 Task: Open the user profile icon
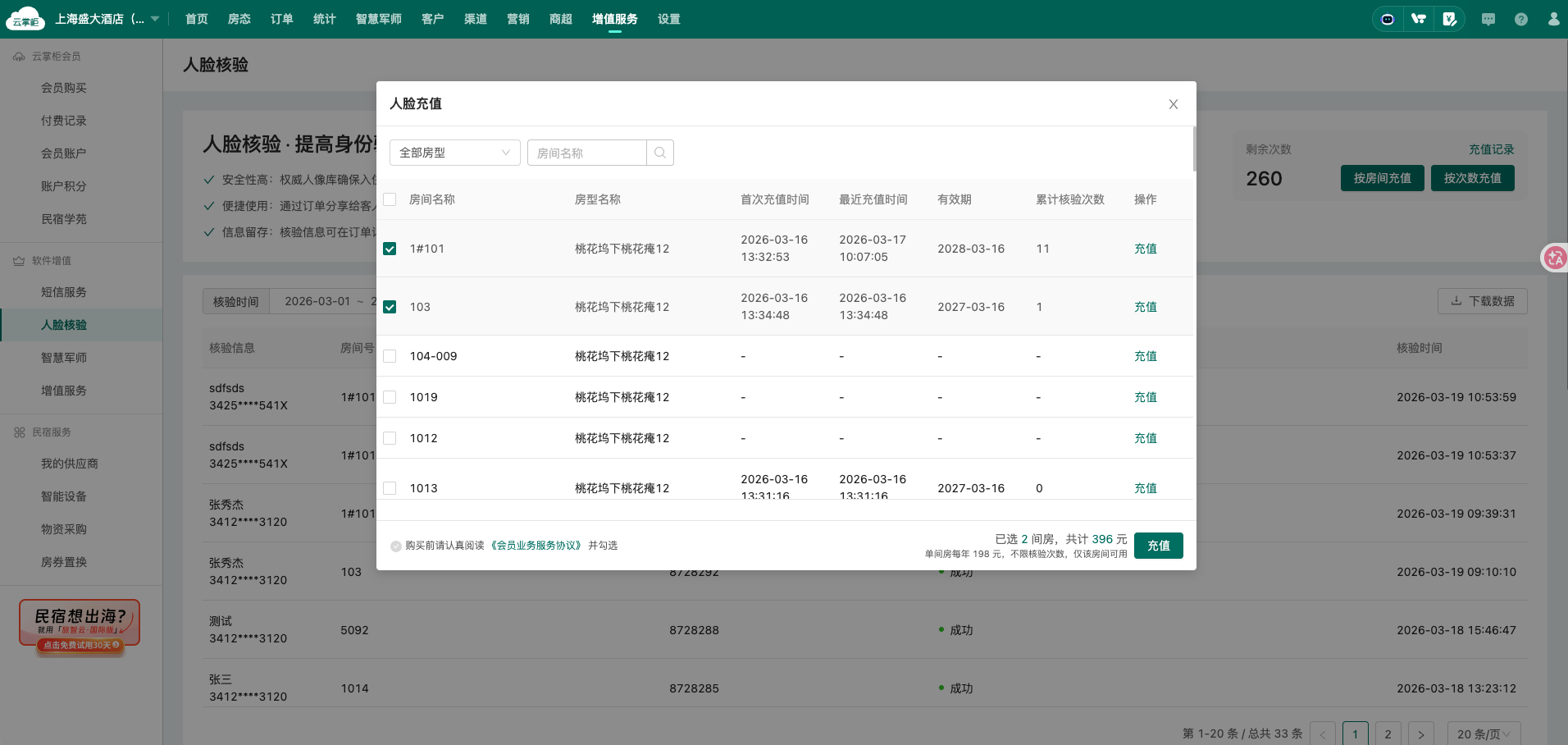coord(1553,19)
